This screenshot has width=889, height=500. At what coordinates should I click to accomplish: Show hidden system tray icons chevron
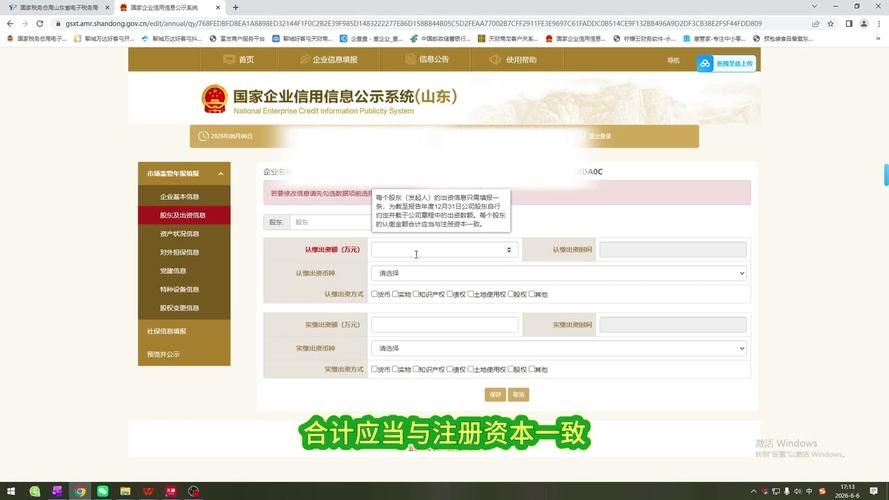tap(753, 491)
